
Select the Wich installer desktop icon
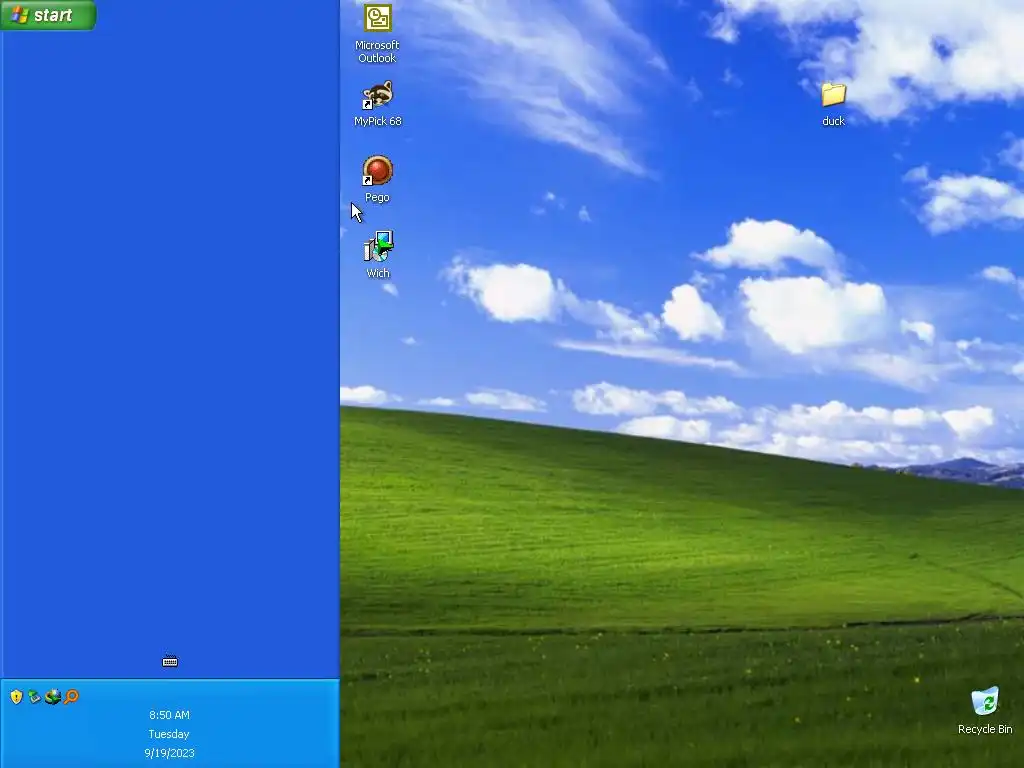click(378, 247)
